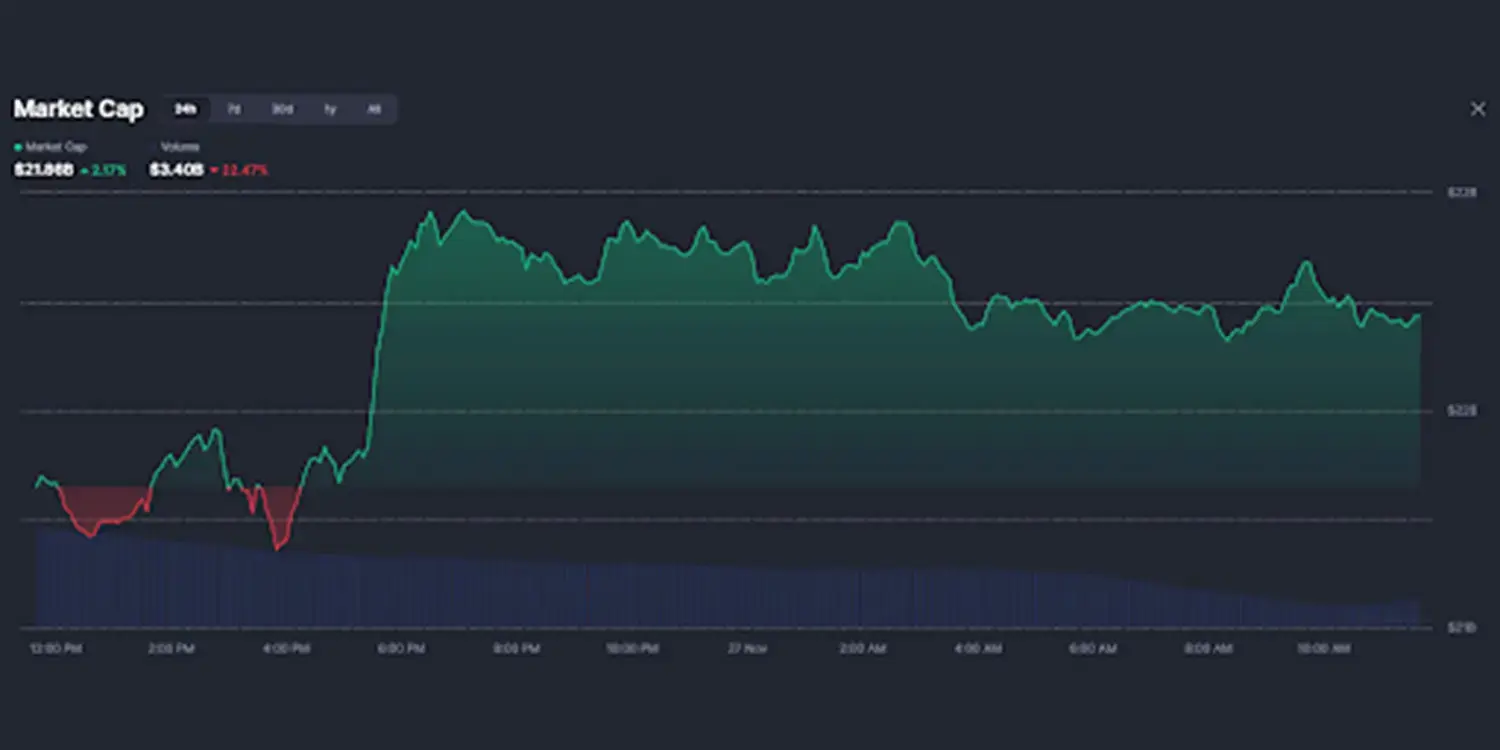Select the All time range

point(374,109)
